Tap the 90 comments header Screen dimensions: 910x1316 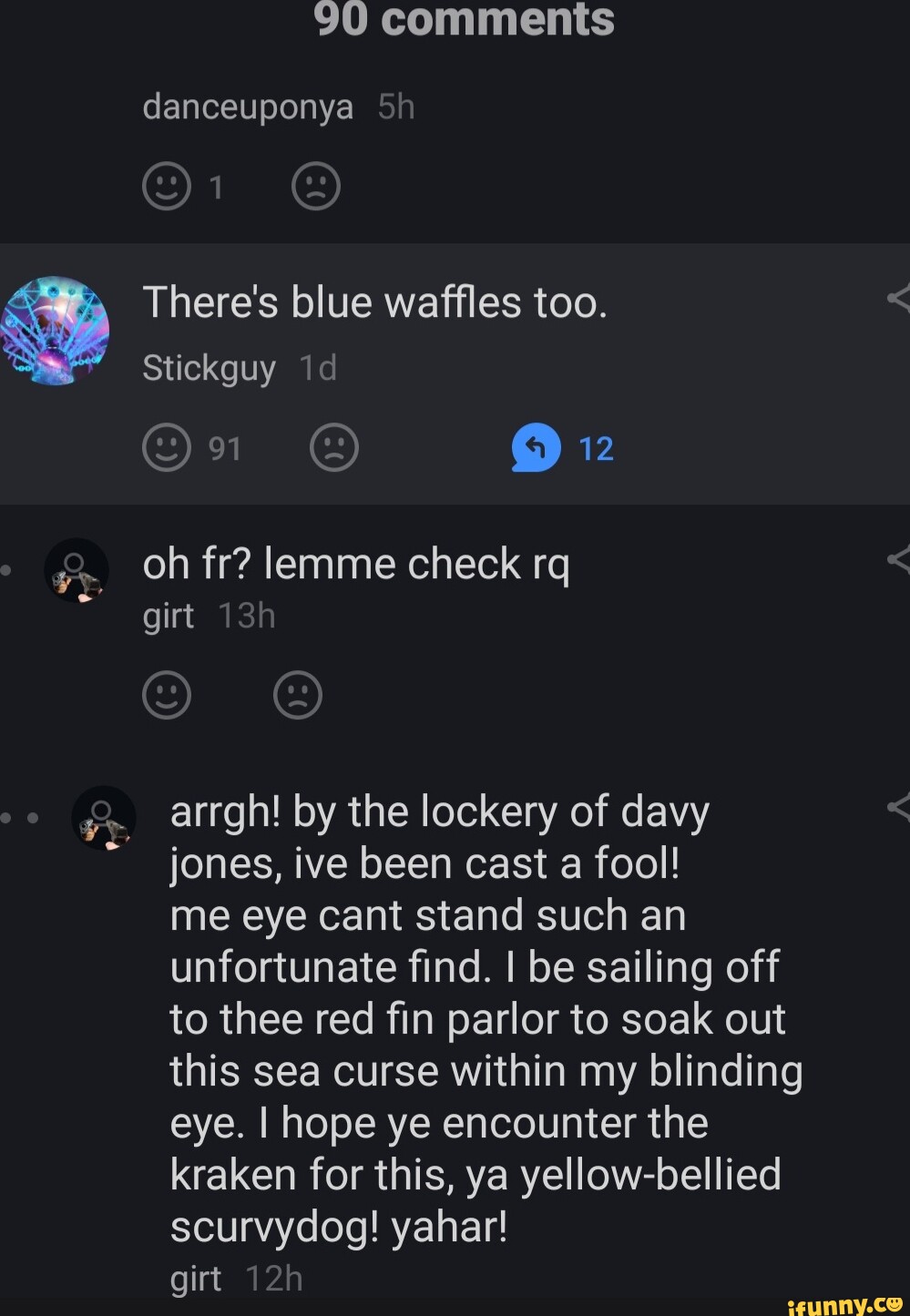point(464,19)
